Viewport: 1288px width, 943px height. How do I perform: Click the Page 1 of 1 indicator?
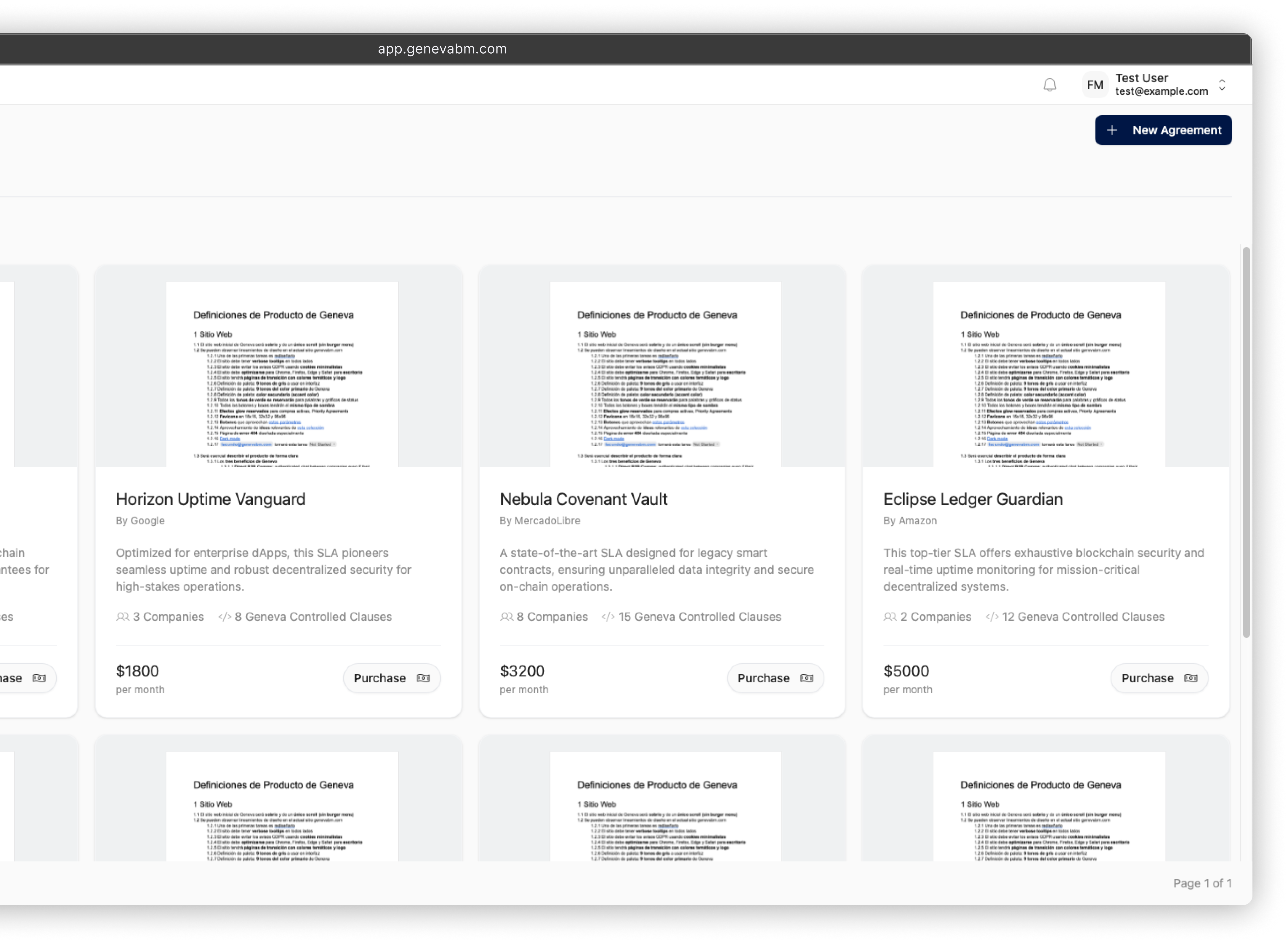tap(1202, 883)
